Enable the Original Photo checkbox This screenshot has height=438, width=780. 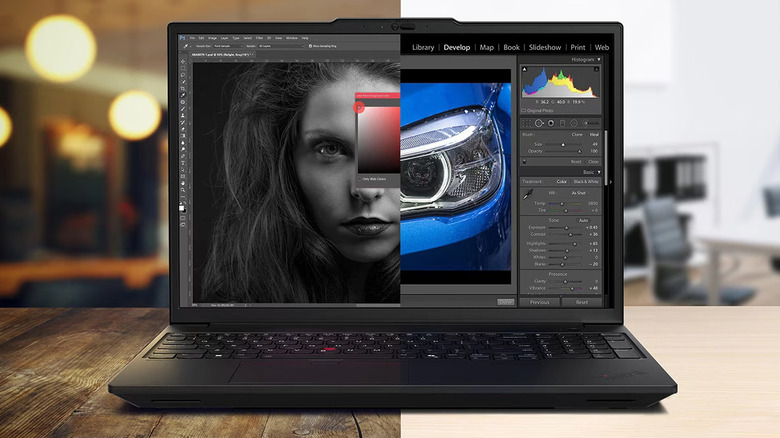click(x=523, y=110)
